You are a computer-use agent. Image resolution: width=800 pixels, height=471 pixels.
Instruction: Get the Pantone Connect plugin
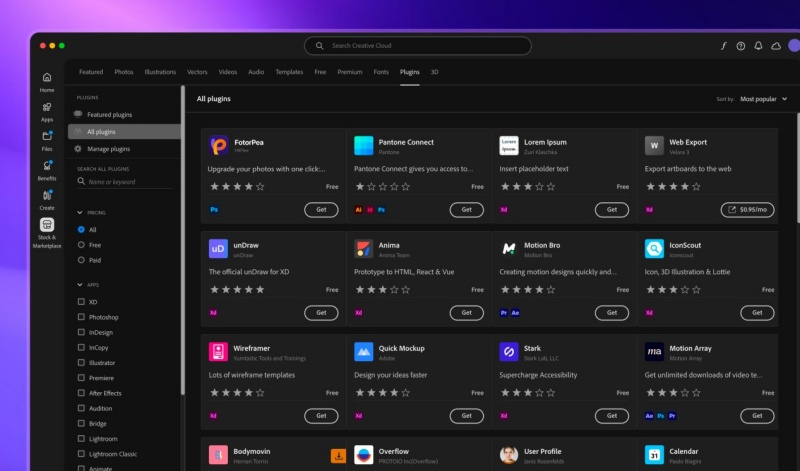tap(467, 210)
